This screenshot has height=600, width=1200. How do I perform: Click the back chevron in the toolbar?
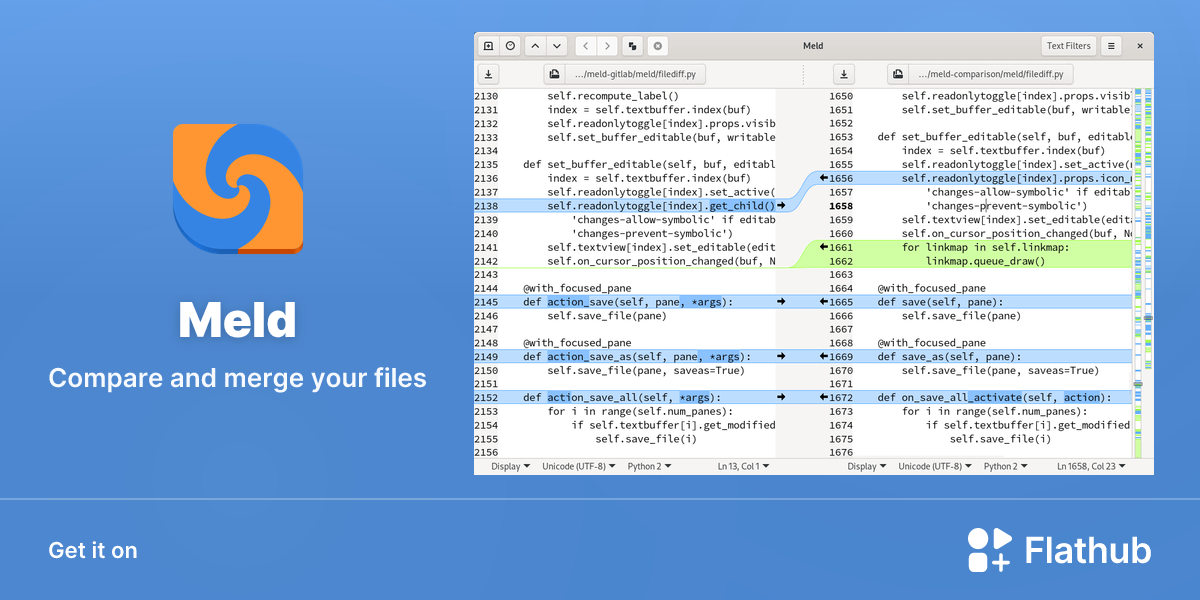coord(586,46)
